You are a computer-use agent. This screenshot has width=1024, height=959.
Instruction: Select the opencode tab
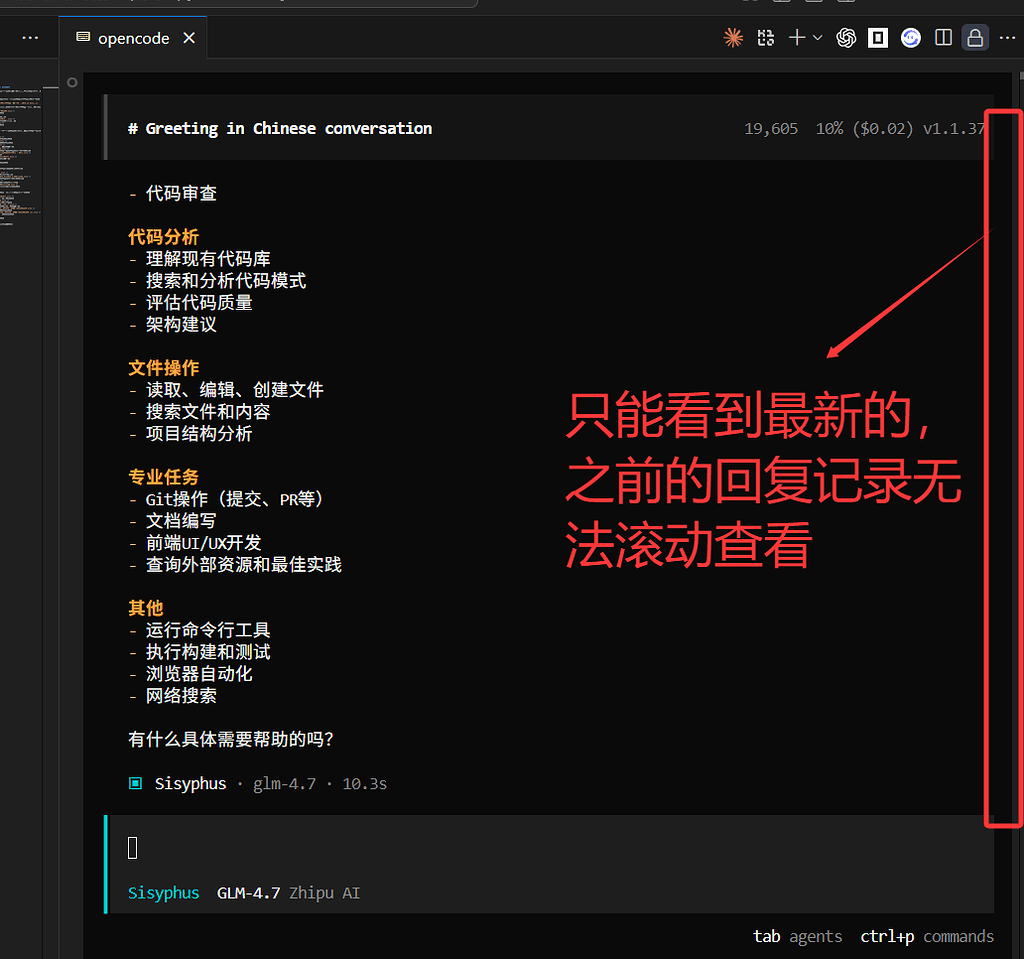click(x=133, y=39)
